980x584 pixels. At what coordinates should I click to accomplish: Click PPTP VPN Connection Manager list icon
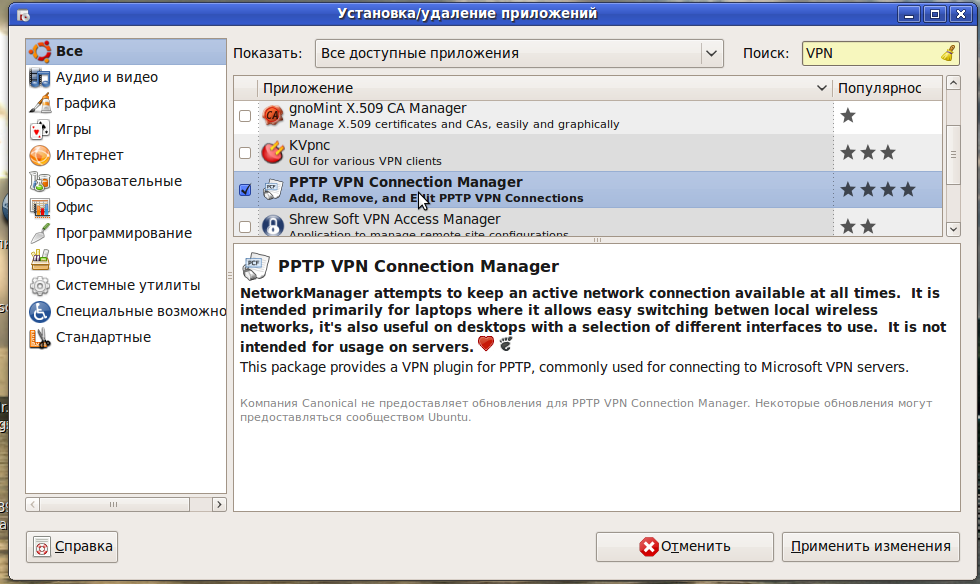coord(272,189)
